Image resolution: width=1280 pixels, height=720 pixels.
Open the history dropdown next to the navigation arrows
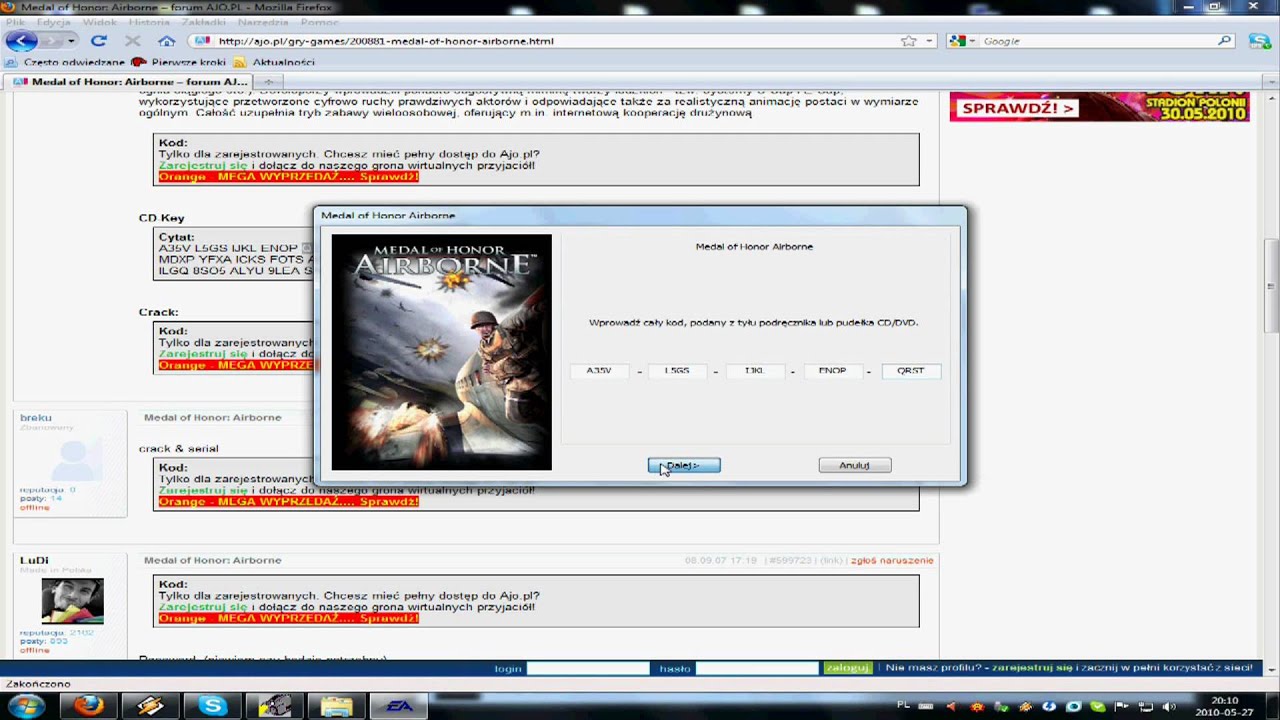coord(71,41)
